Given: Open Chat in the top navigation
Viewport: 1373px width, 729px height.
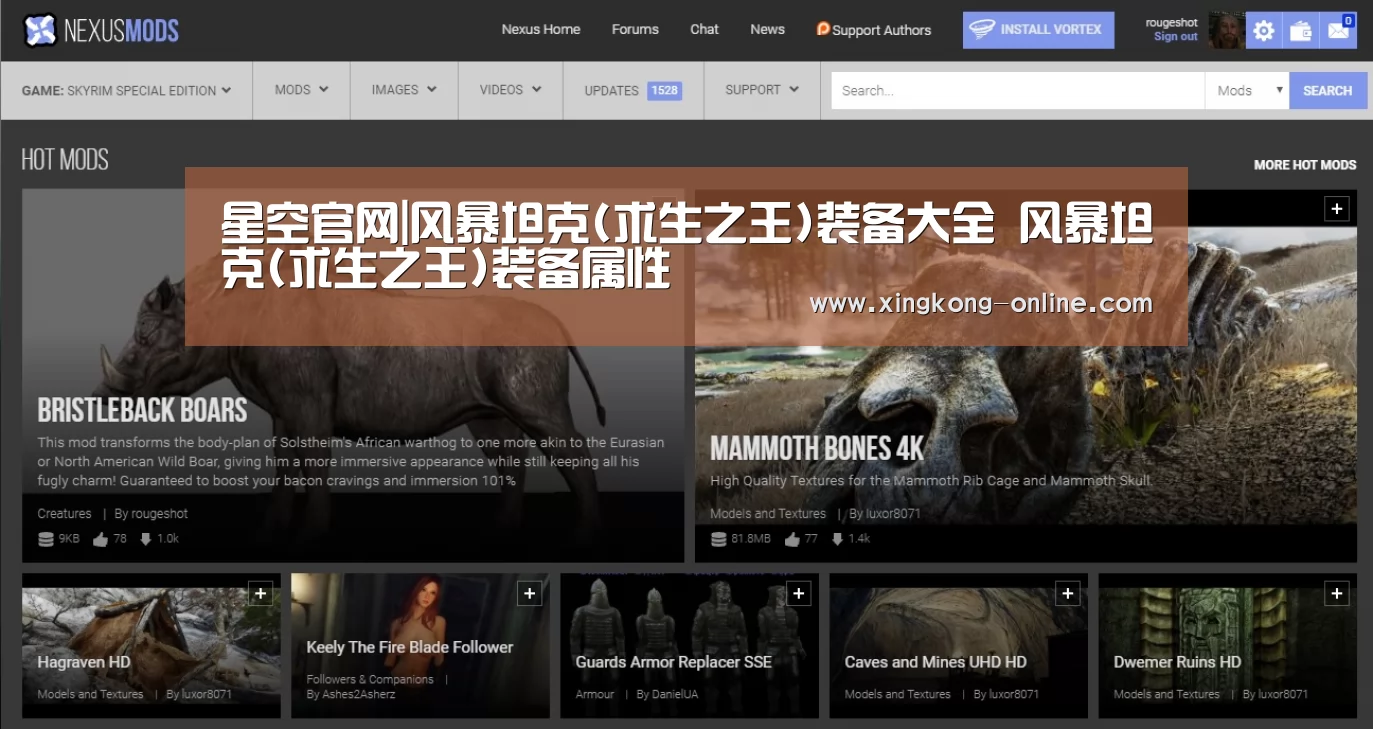Looking at the screenshot, I should 704,29.
